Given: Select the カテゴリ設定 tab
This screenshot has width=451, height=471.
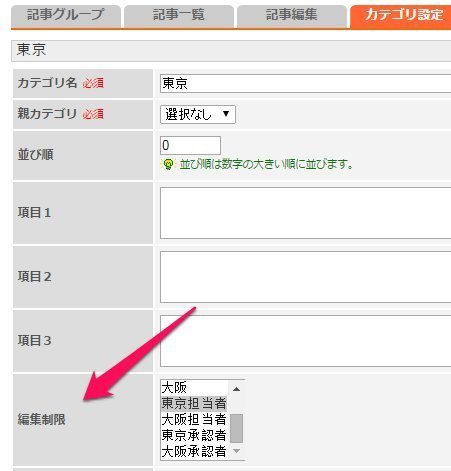Looking at the screenshot, I should click(x=400, y=16).
